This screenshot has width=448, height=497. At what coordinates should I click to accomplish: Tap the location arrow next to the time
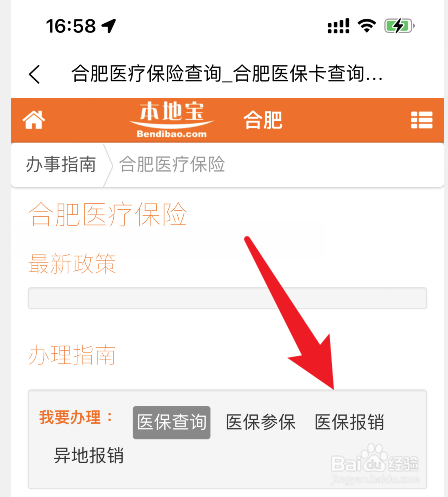pyautogui.click(x=109, y=26)
